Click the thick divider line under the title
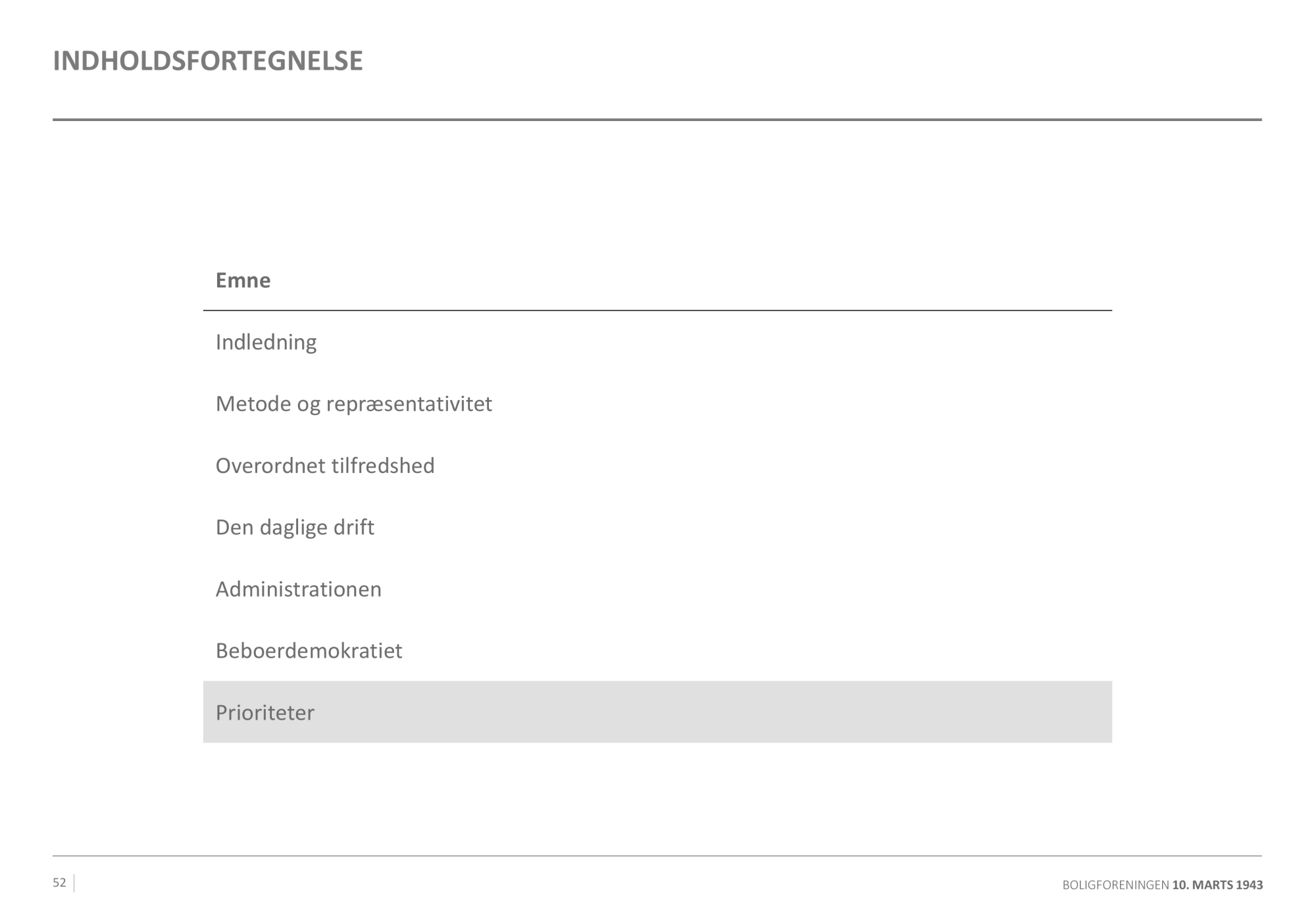1316x911 pixels. point(657,120)
